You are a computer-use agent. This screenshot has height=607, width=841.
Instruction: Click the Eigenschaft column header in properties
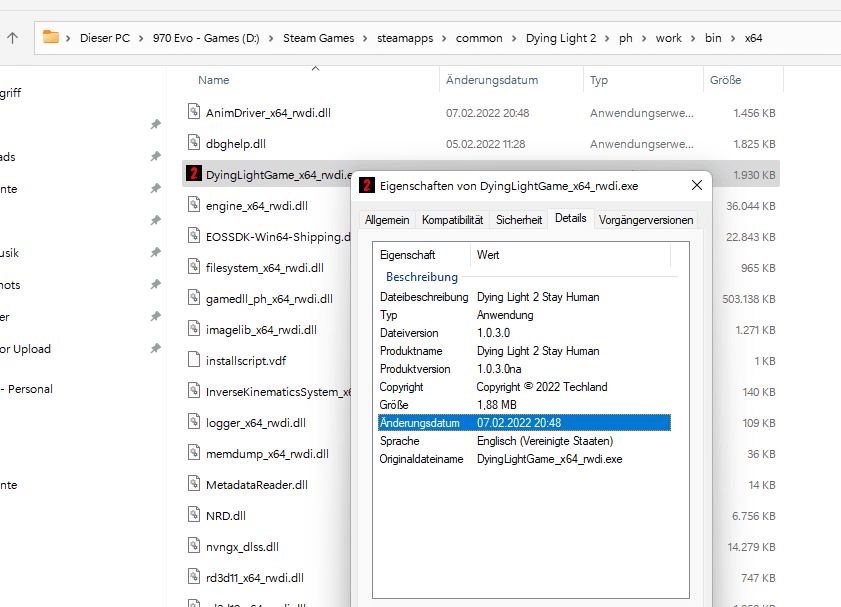tap(422, 255)
